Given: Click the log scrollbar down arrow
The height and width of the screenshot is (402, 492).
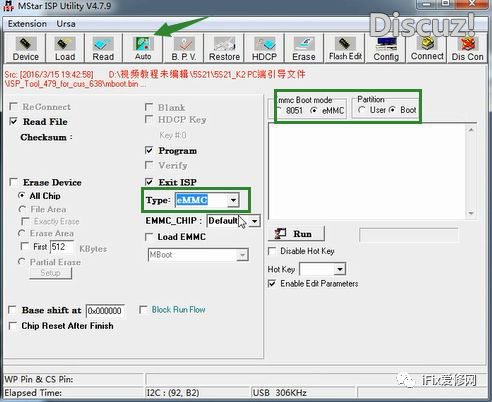Looking at the screenshot, I should (x=471, y=213).
